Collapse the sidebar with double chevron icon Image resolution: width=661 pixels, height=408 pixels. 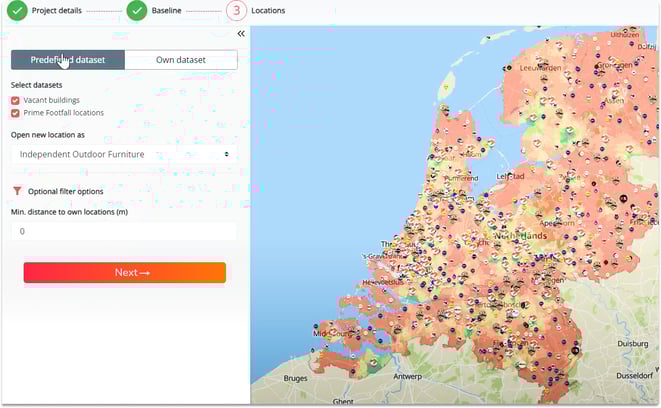241,34
